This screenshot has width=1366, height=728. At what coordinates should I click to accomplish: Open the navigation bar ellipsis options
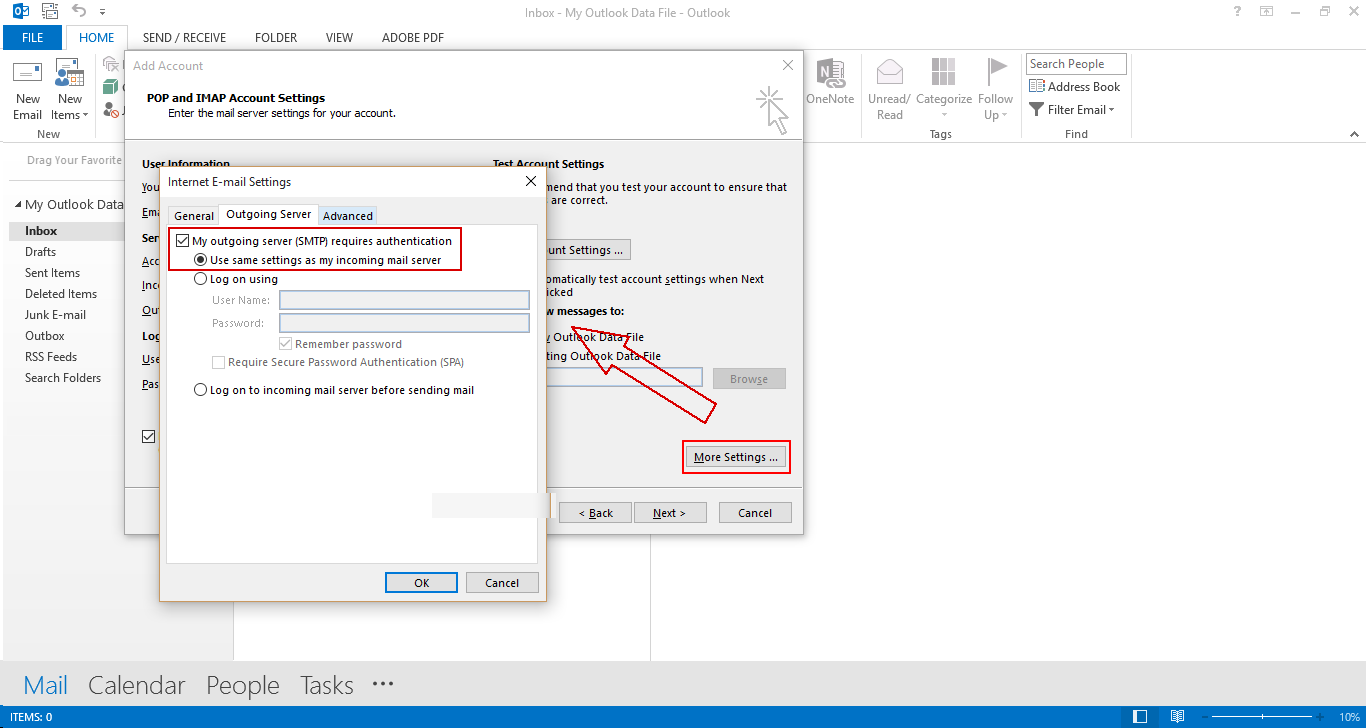click(x=383, y=684)
